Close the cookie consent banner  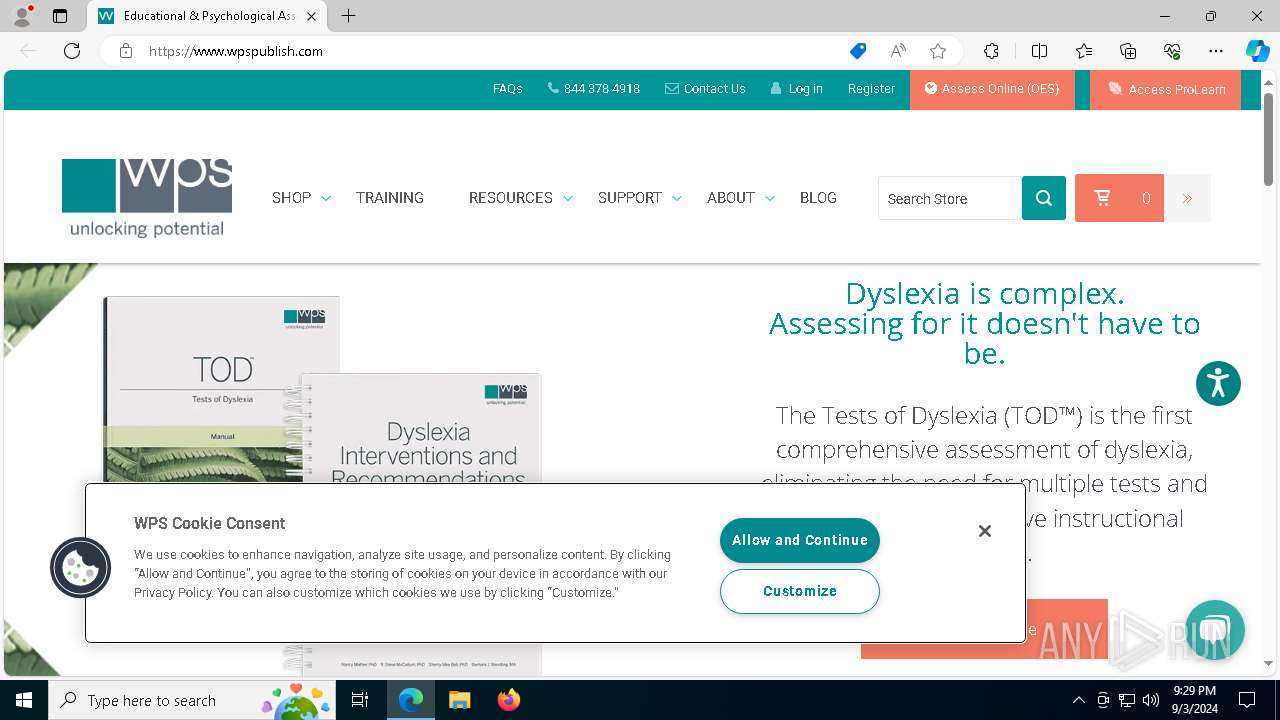[x=985, y=531]
